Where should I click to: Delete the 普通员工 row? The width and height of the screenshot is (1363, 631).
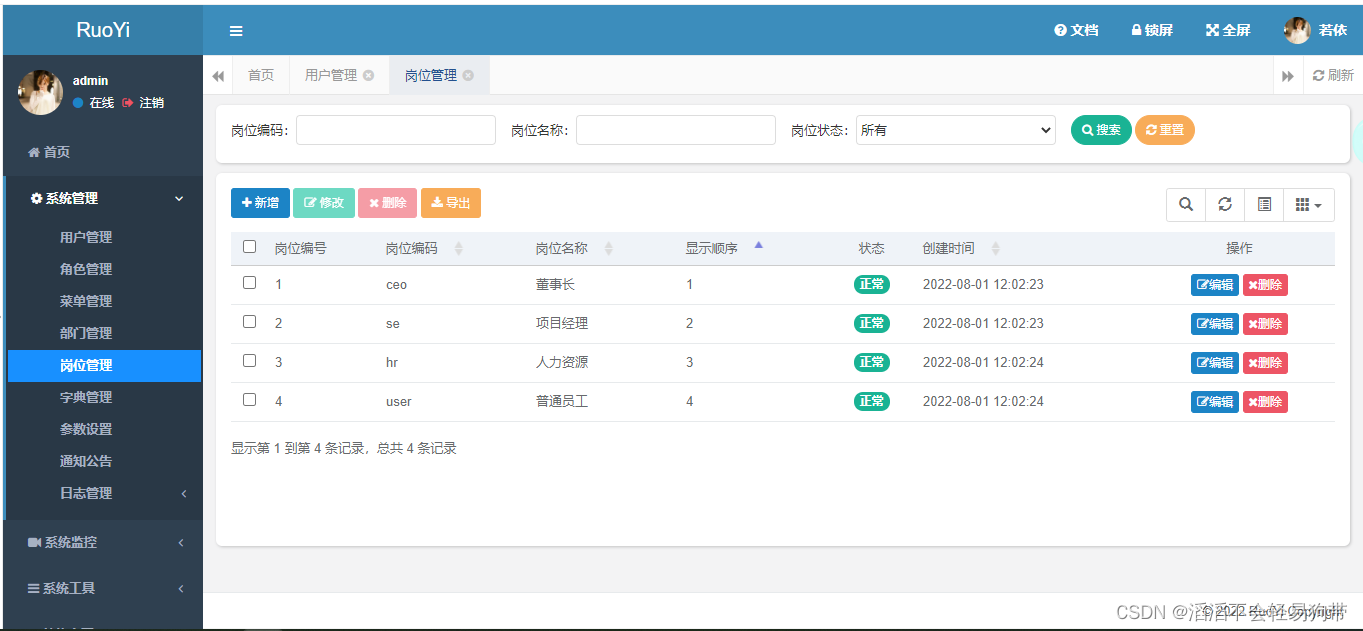point(1265,402)
